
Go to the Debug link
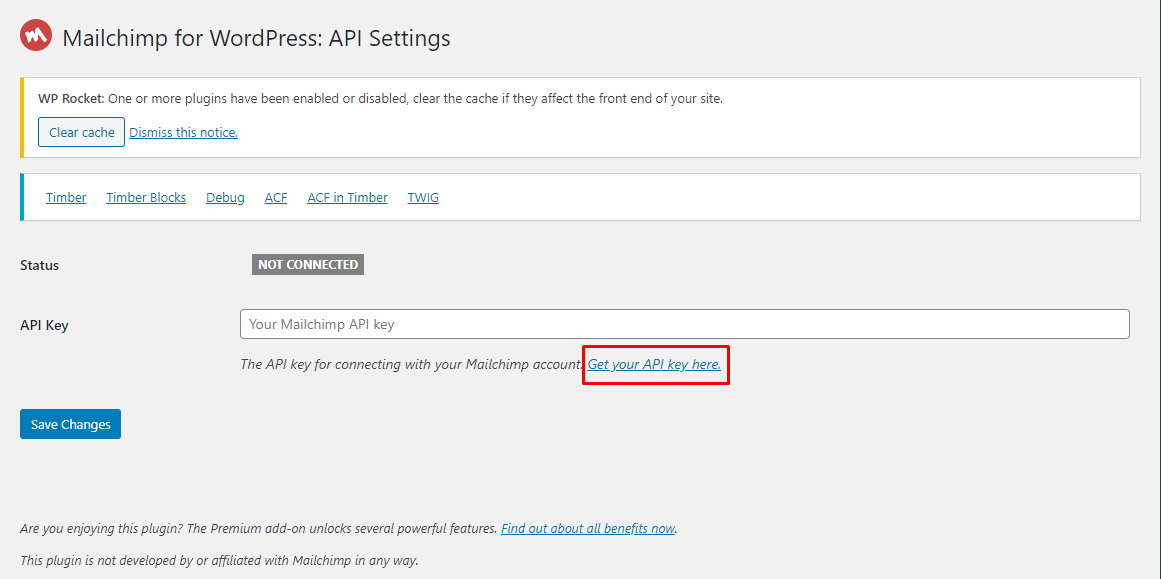225,198
